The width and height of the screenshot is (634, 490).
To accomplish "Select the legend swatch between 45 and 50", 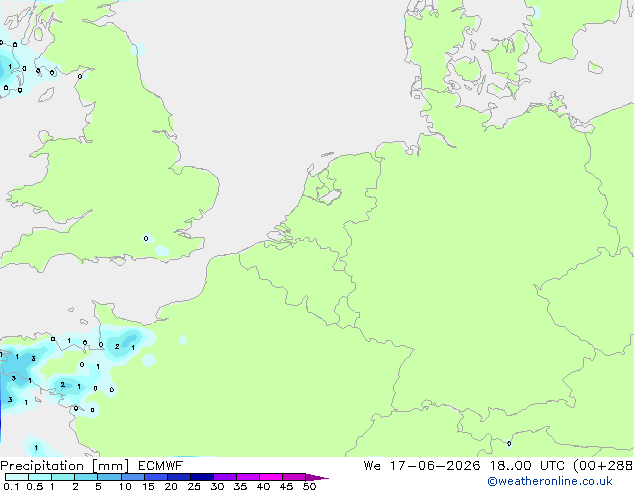I will pos(294,477).
